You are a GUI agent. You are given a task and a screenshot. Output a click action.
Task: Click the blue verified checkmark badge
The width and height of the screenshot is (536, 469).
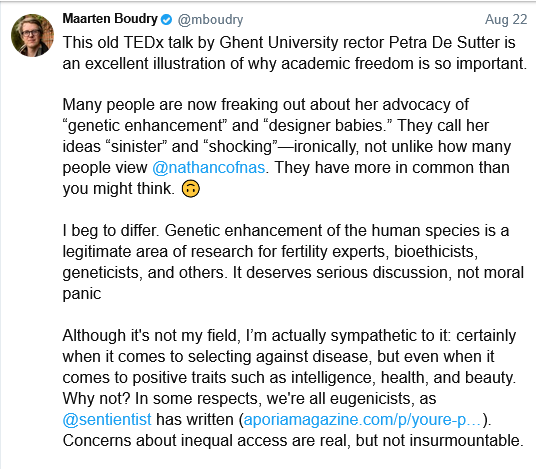coord(166,20)
